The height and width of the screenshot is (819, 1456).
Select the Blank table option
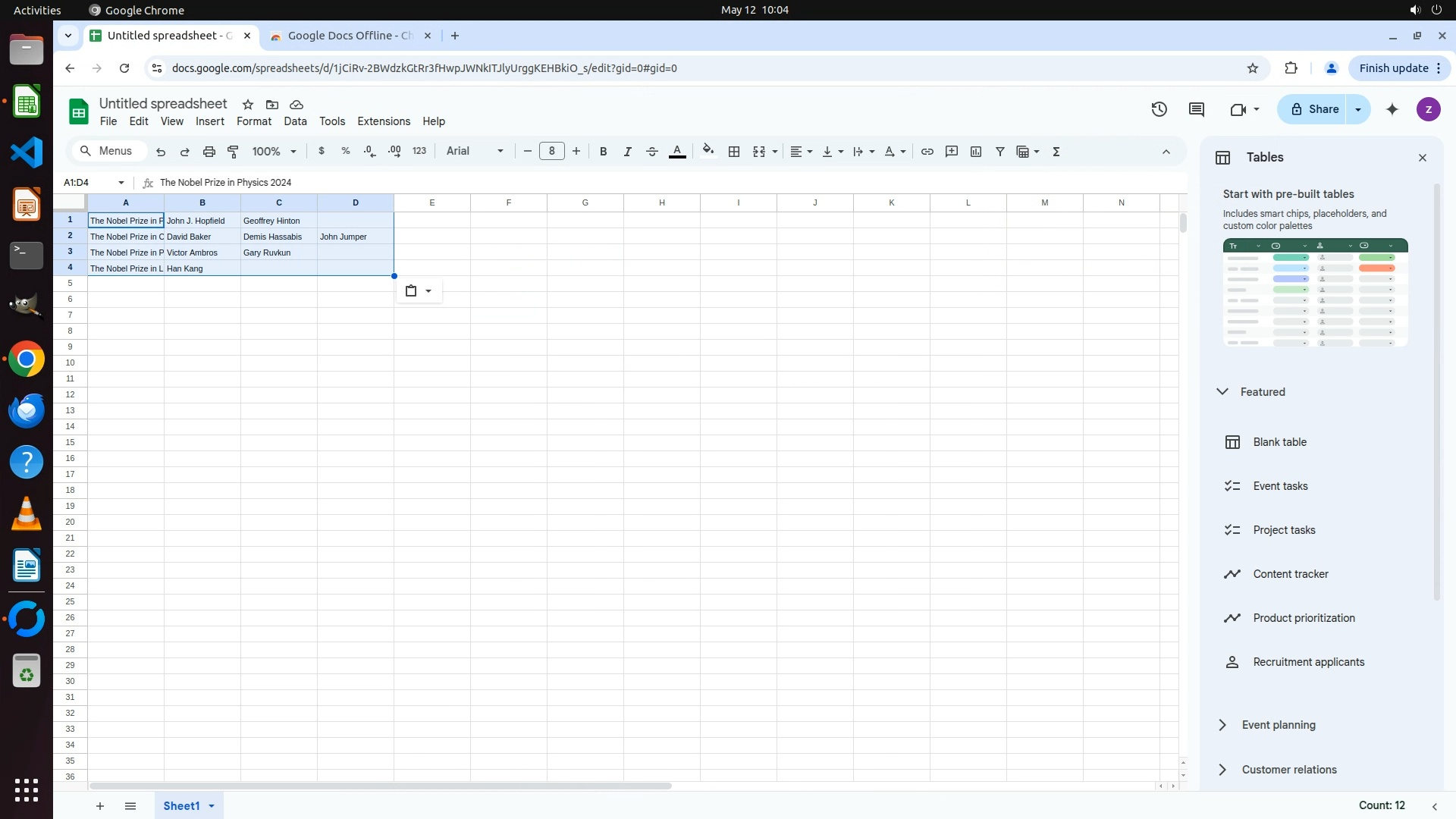coord(1279,442)
